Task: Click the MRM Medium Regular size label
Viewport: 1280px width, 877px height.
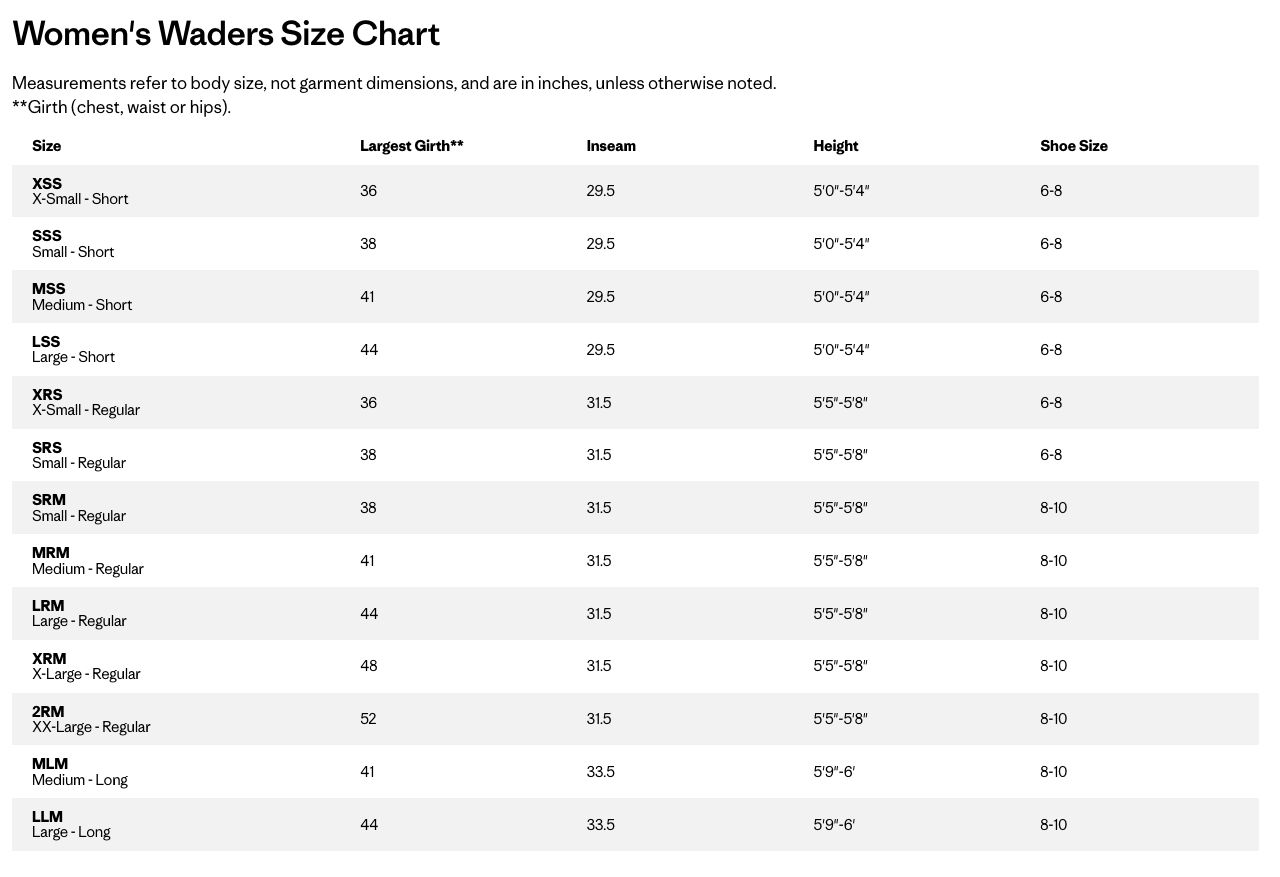Action: pos(88,561)
